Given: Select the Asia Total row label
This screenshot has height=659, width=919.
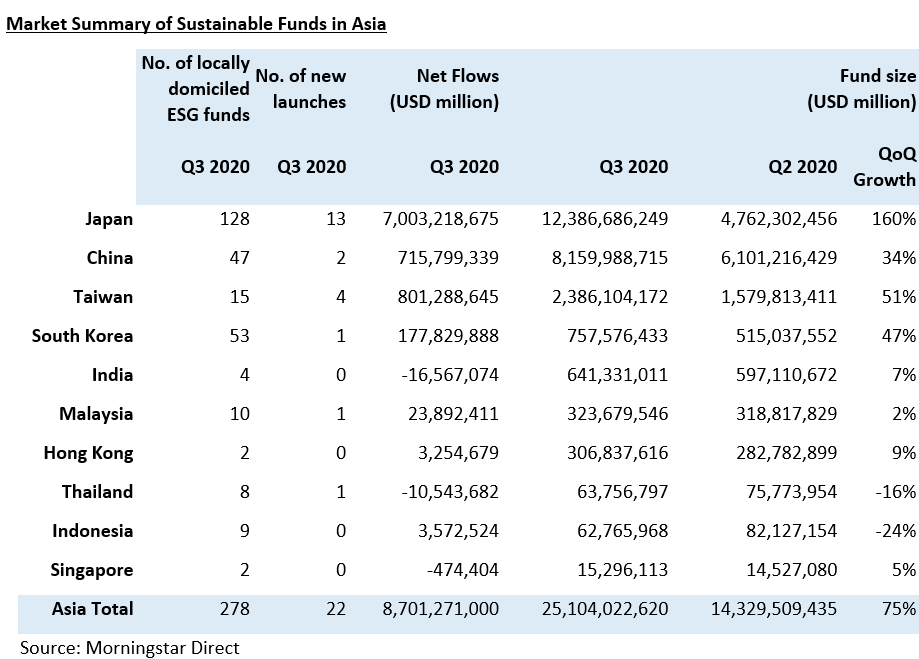Looking at the screenshot, I should [92, 609].
